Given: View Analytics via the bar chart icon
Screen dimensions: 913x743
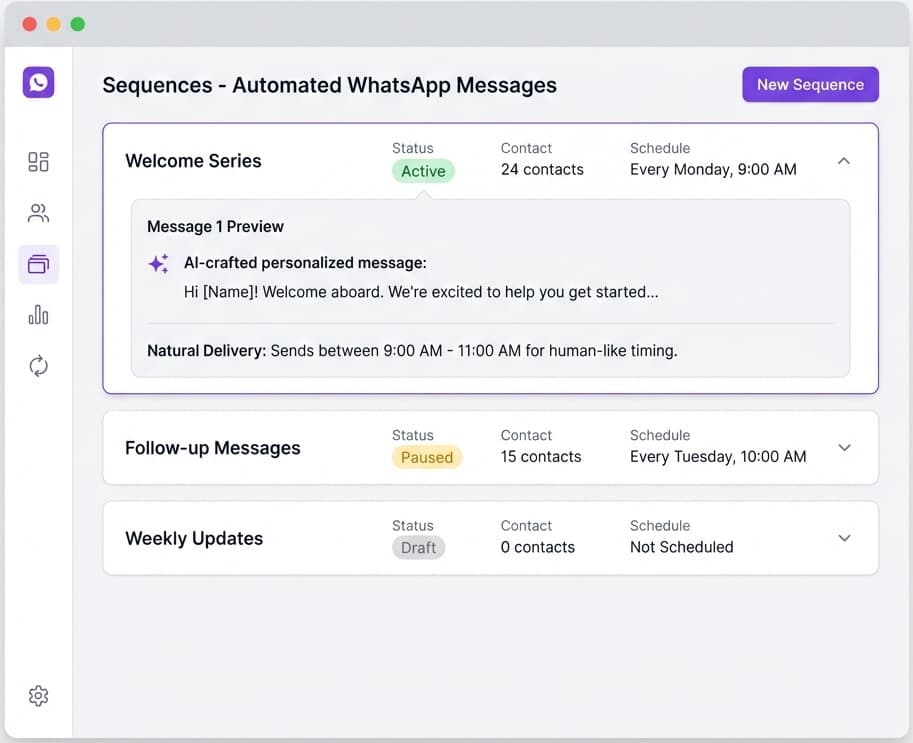Looking at the screenshot, I should (x=38, y=314).
